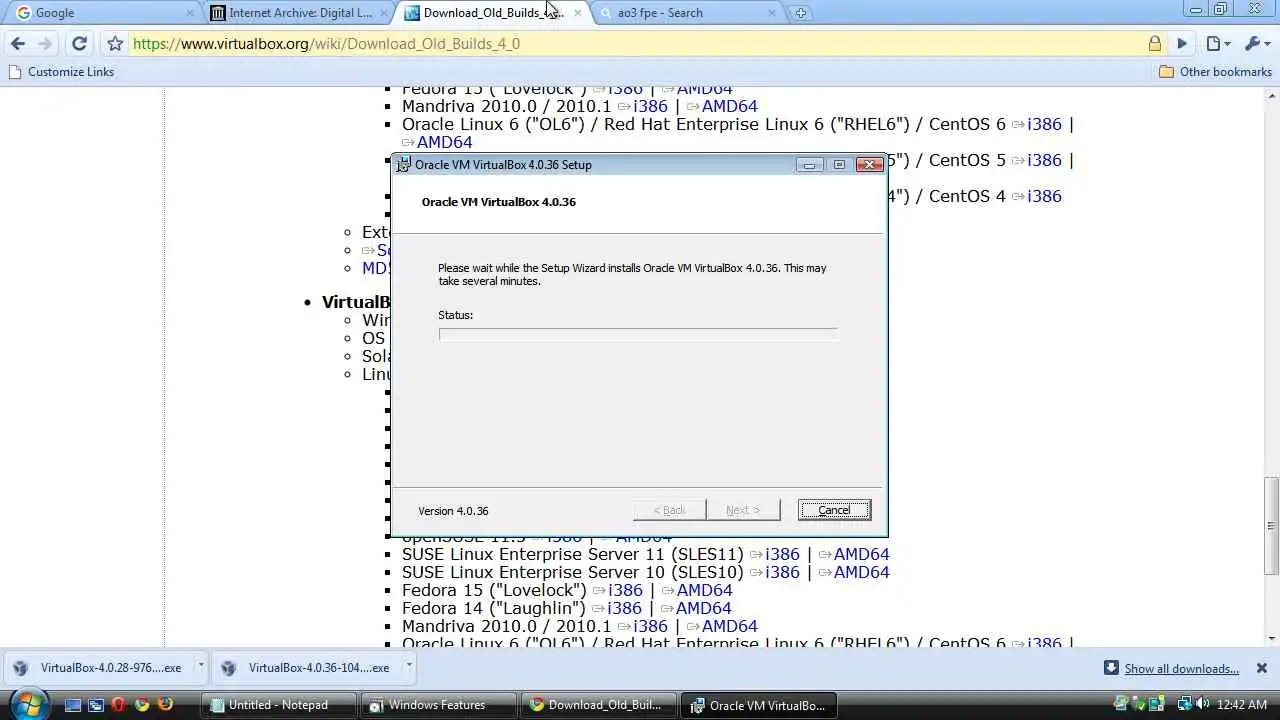Click Show all downloads link
Screen dimensions: 1280x720
(1181, 669)
